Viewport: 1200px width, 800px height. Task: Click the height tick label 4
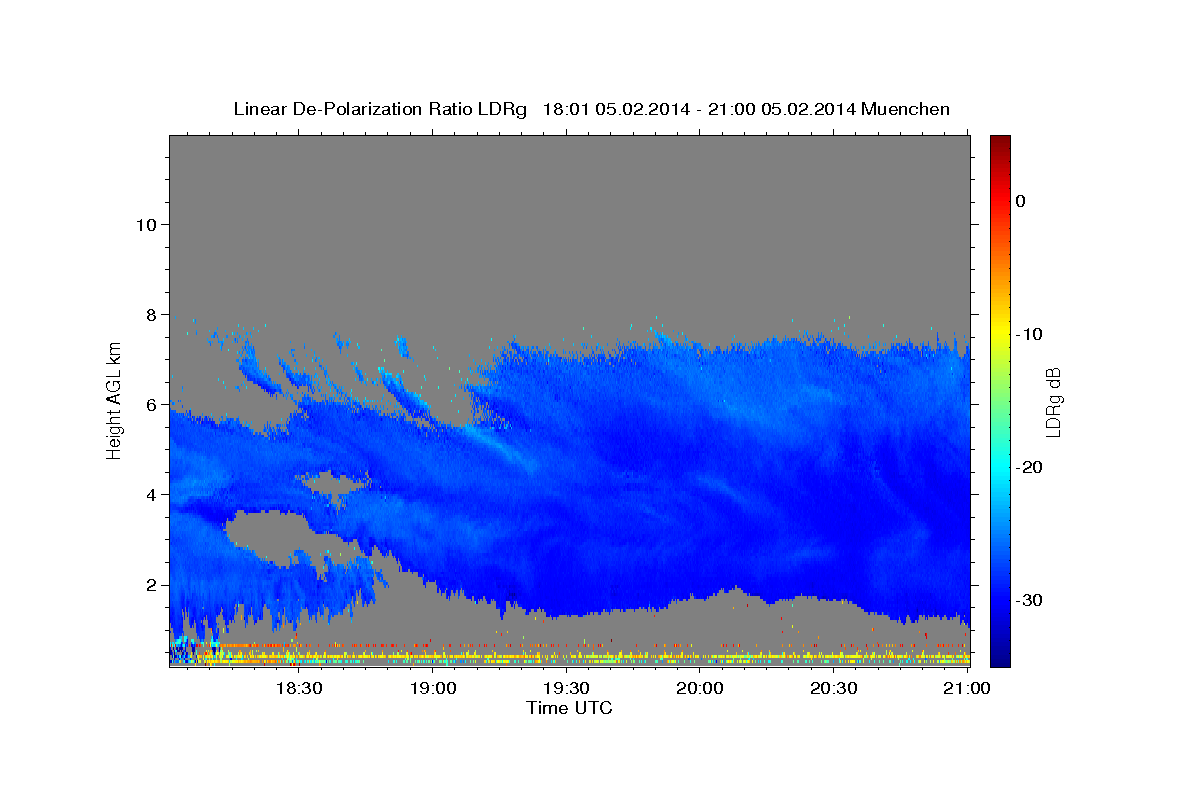(x=151, y=494)
